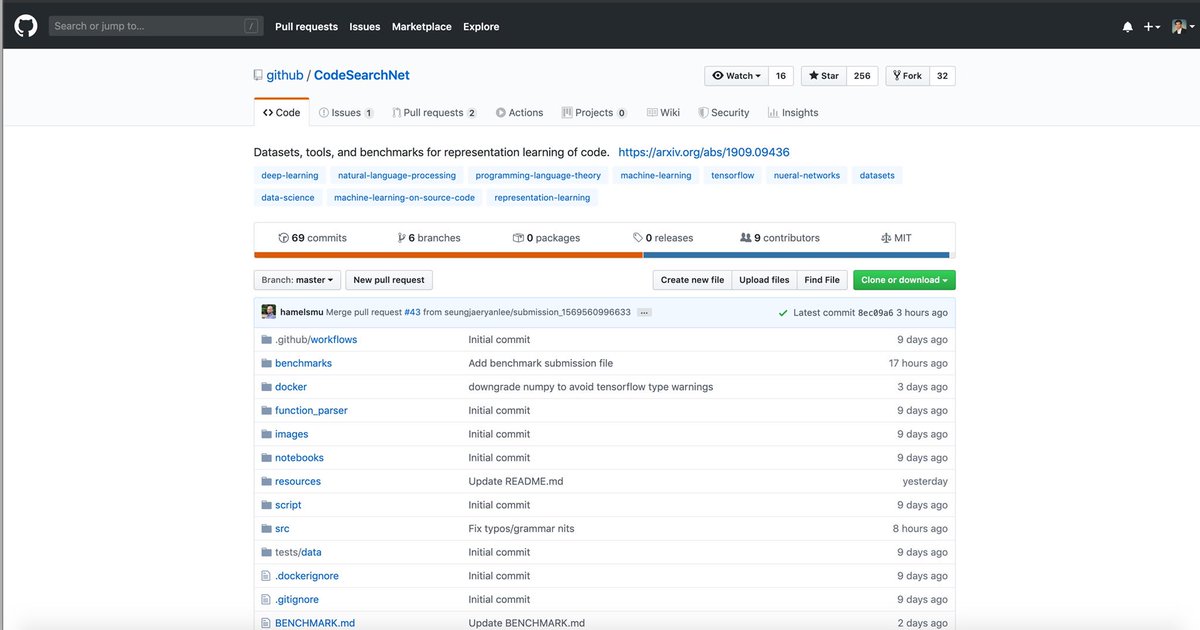Select the deep-learning topic tag
The image size is (1200, 630).
click(x=290, y=175)
